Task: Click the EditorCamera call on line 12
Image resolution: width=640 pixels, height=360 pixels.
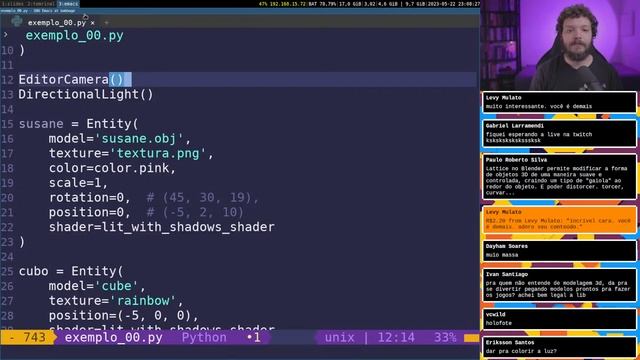Action: (71, 79)
